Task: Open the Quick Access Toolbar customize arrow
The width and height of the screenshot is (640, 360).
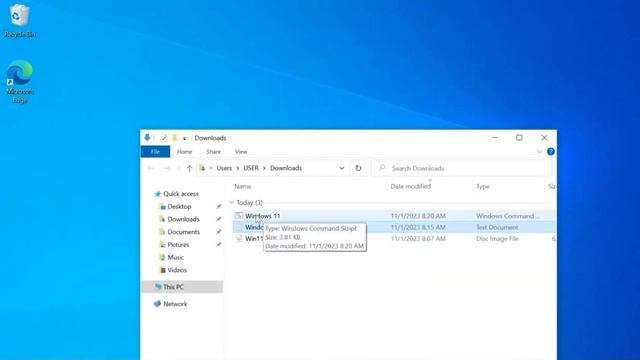Action: (184, 138)
